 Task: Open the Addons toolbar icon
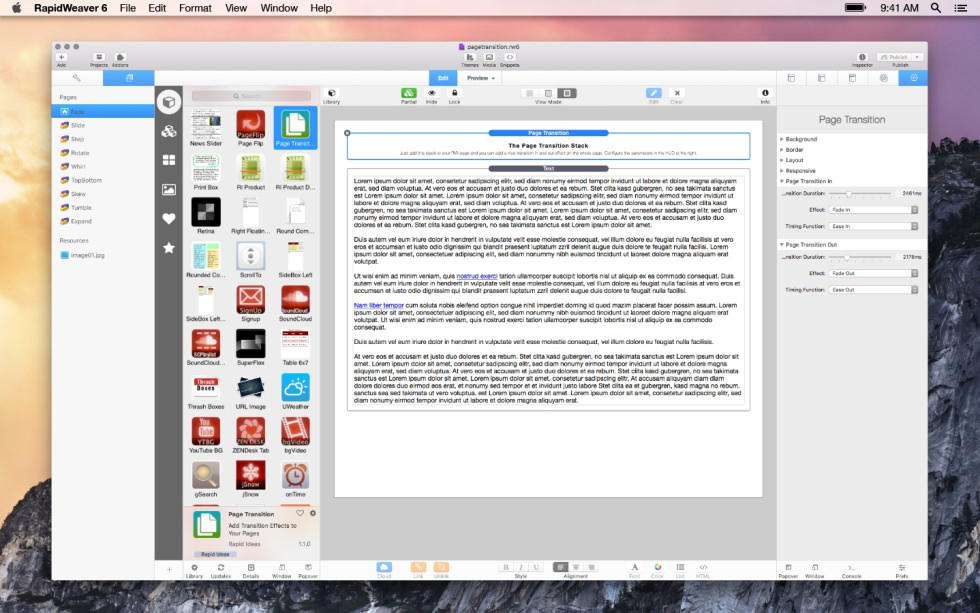[121, 57]
